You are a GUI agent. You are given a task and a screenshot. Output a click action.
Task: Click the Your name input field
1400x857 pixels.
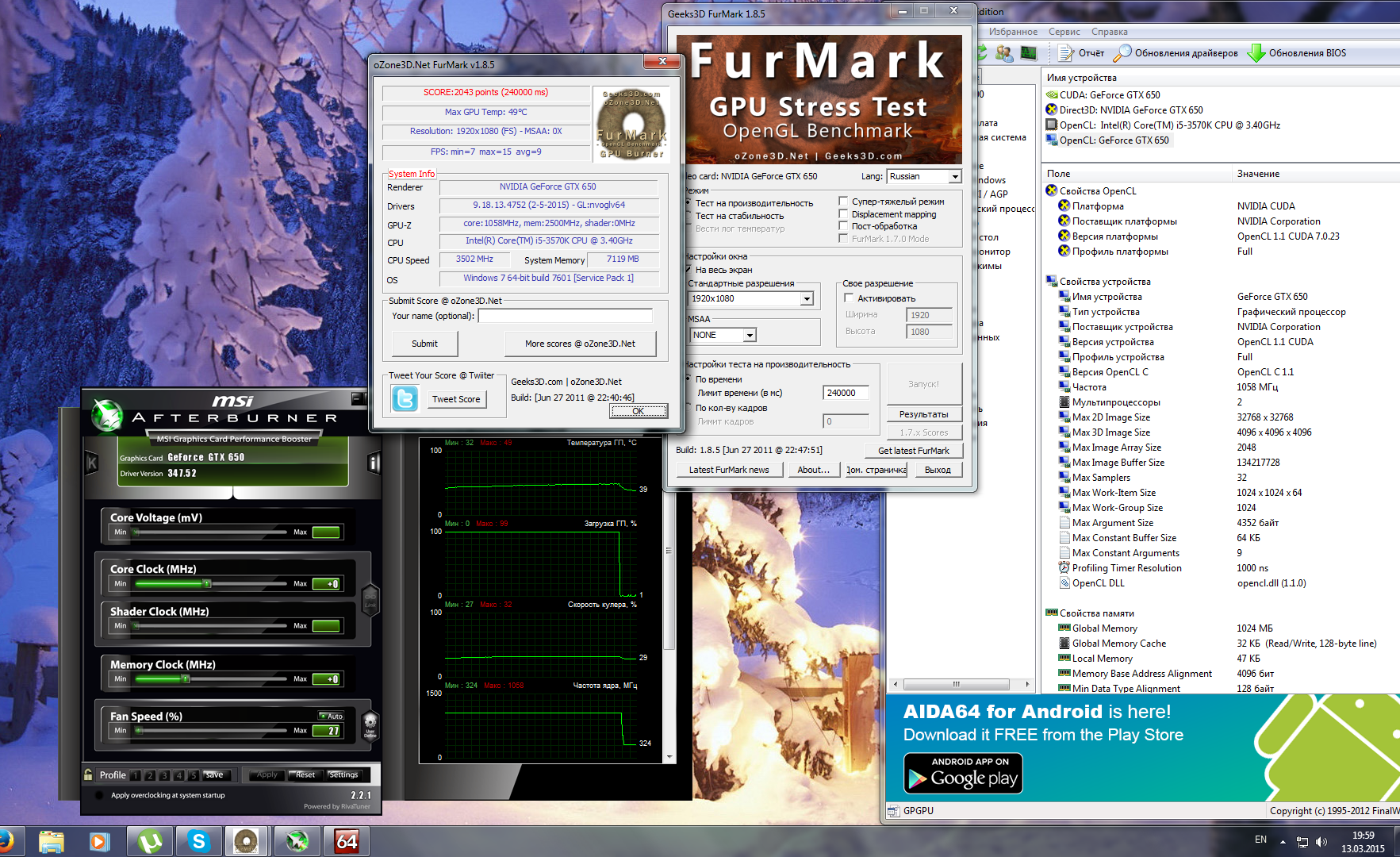[565, 316]
